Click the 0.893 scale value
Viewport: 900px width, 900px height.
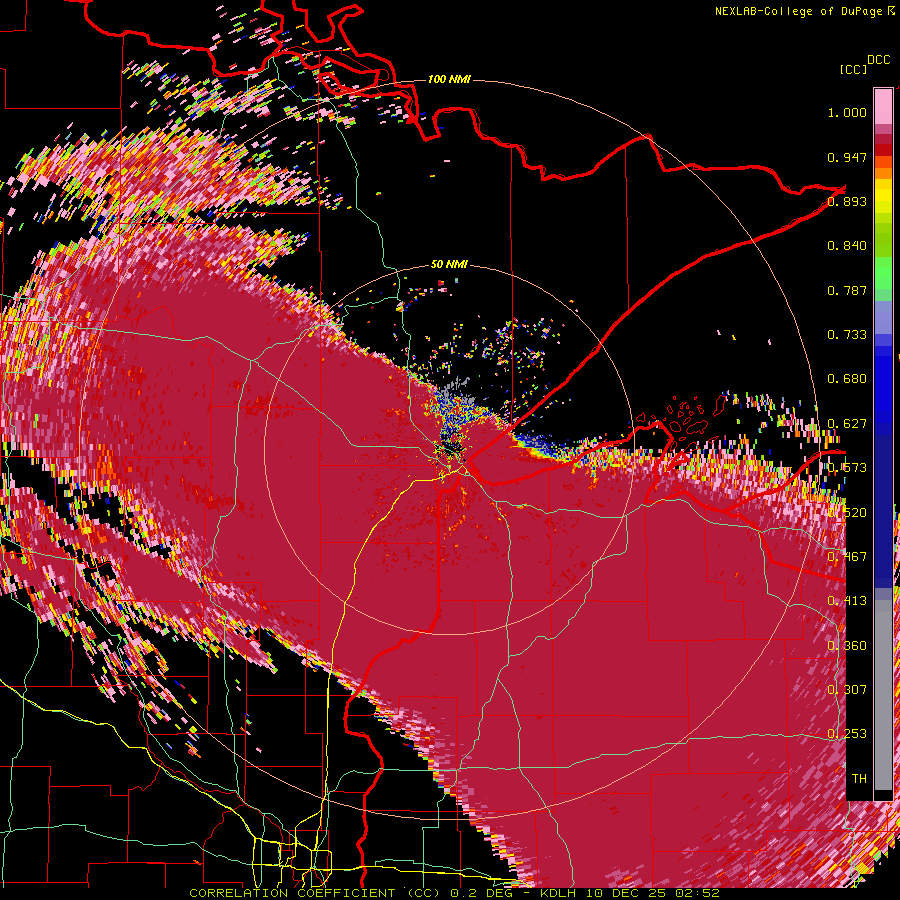point(847,201)
